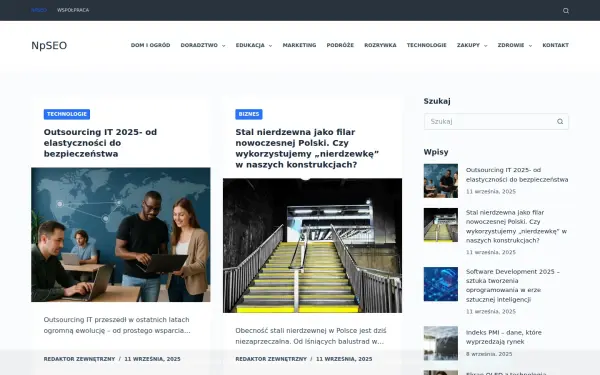Viewport: 600px width, 375px height.
Task: Open the Dom i Ogród menu item
Action: tap(150, 45)
